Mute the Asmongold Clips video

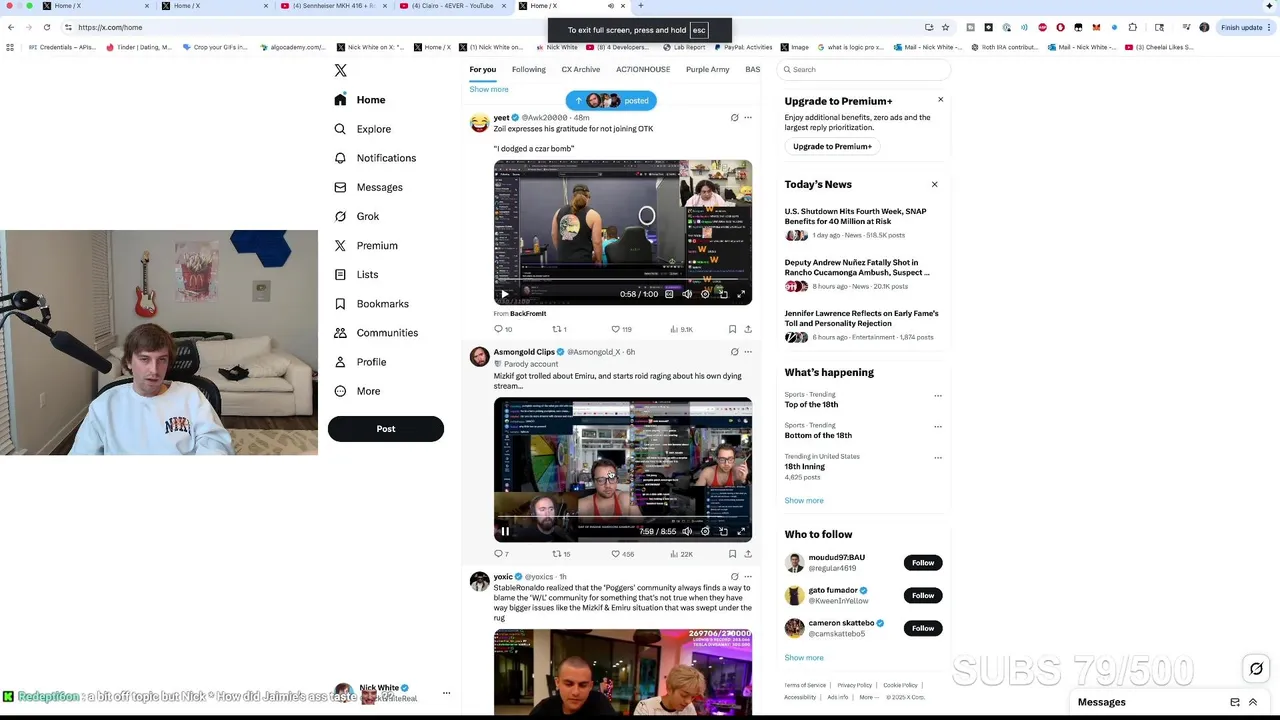687,532
